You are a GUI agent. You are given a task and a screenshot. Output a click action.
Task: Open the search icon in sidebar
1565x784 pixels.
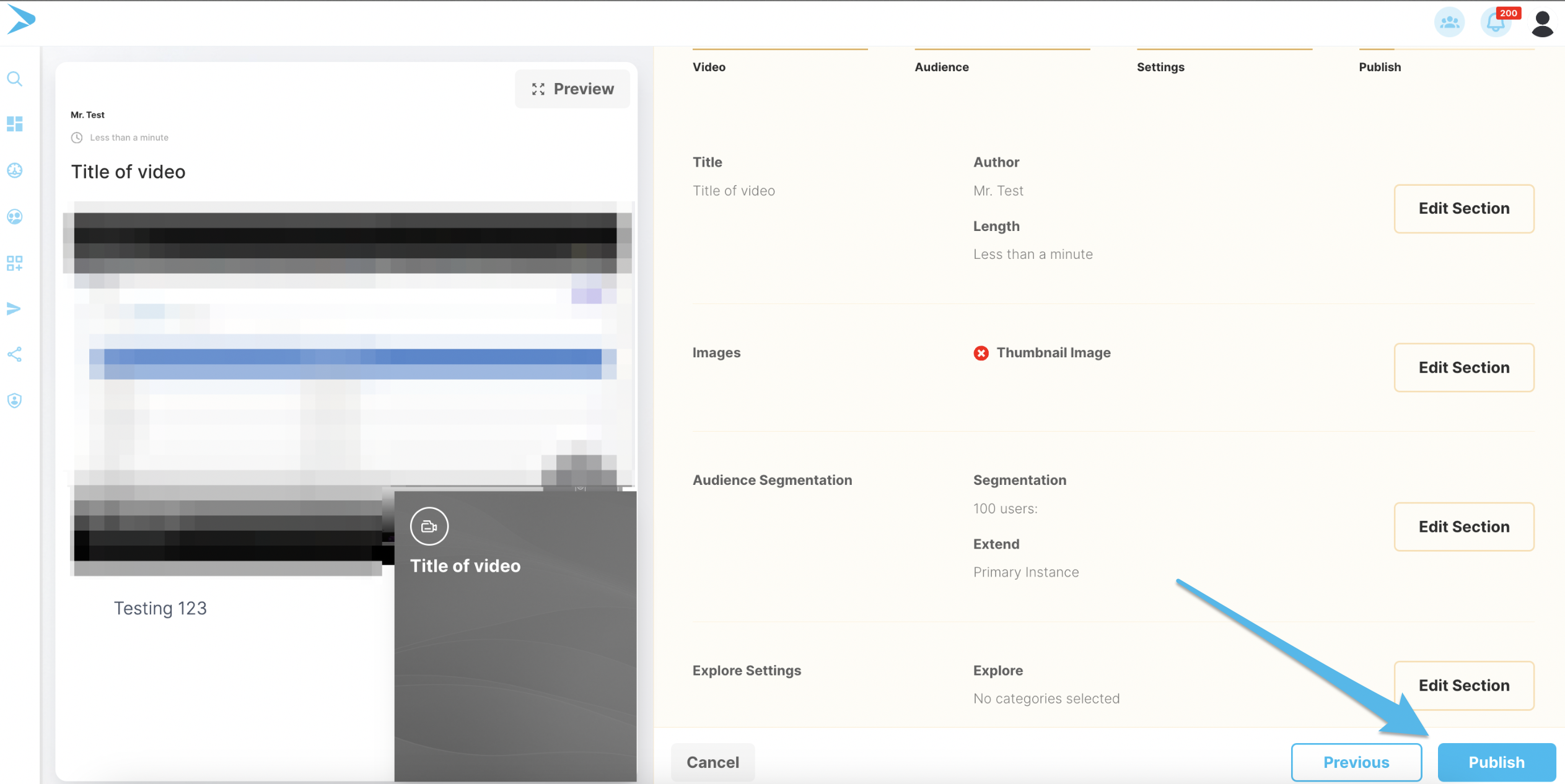coord(15,79)
